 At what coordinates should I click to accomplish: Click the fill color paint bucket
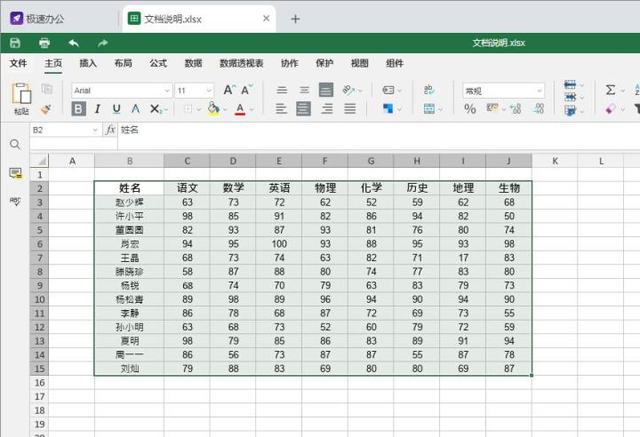[x=213, y=109]
